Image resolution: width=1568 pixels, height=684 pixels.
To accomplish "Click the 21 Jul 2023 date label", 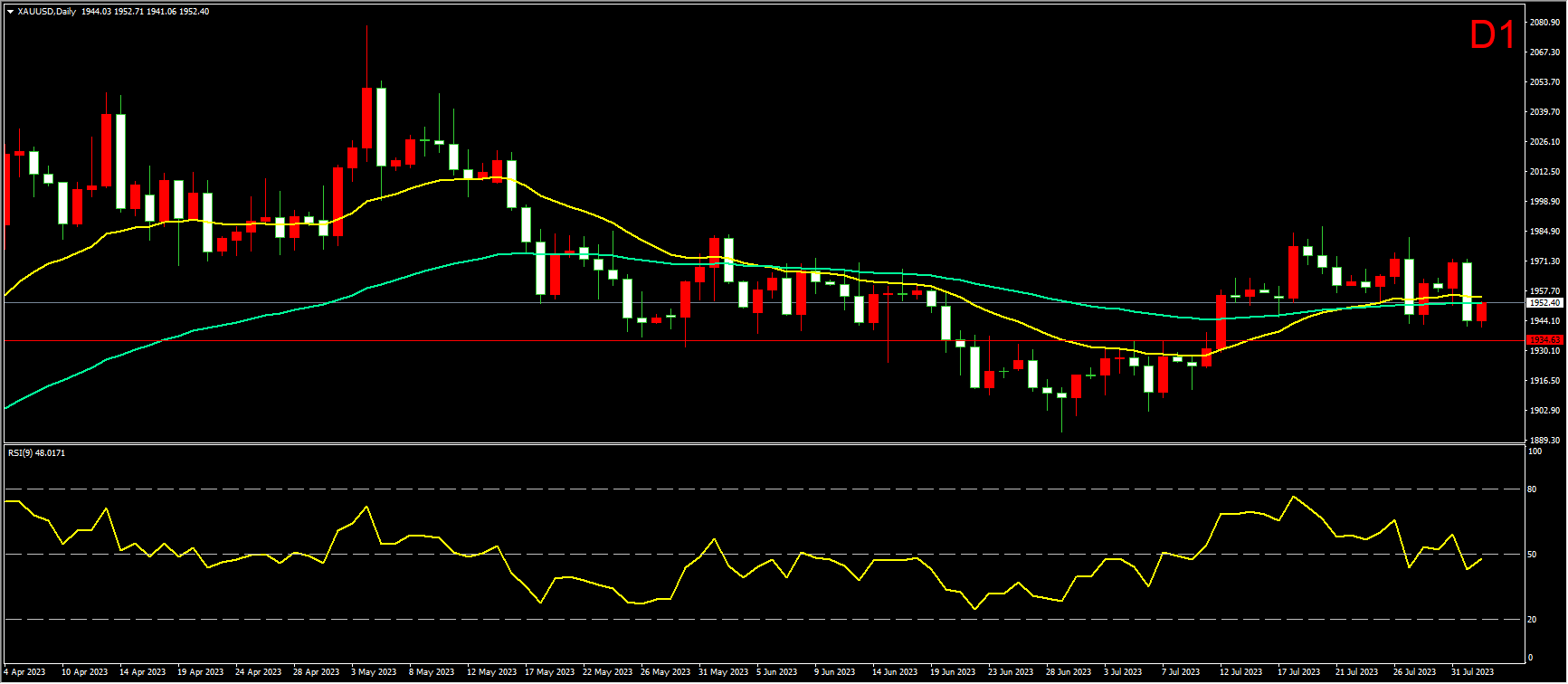I will pyautogui.click(x=1356, y=672).
